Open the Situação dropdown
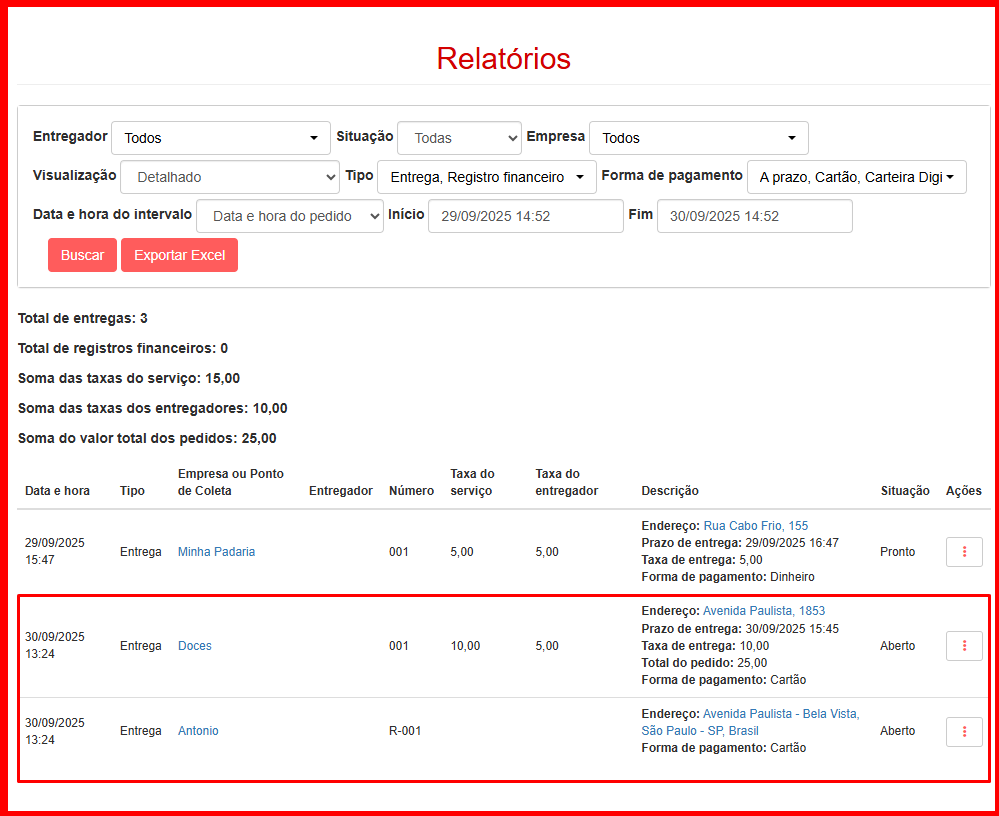The height and width of the screenshot is (816, 999). pyautogui.click(x=459, y=138)
